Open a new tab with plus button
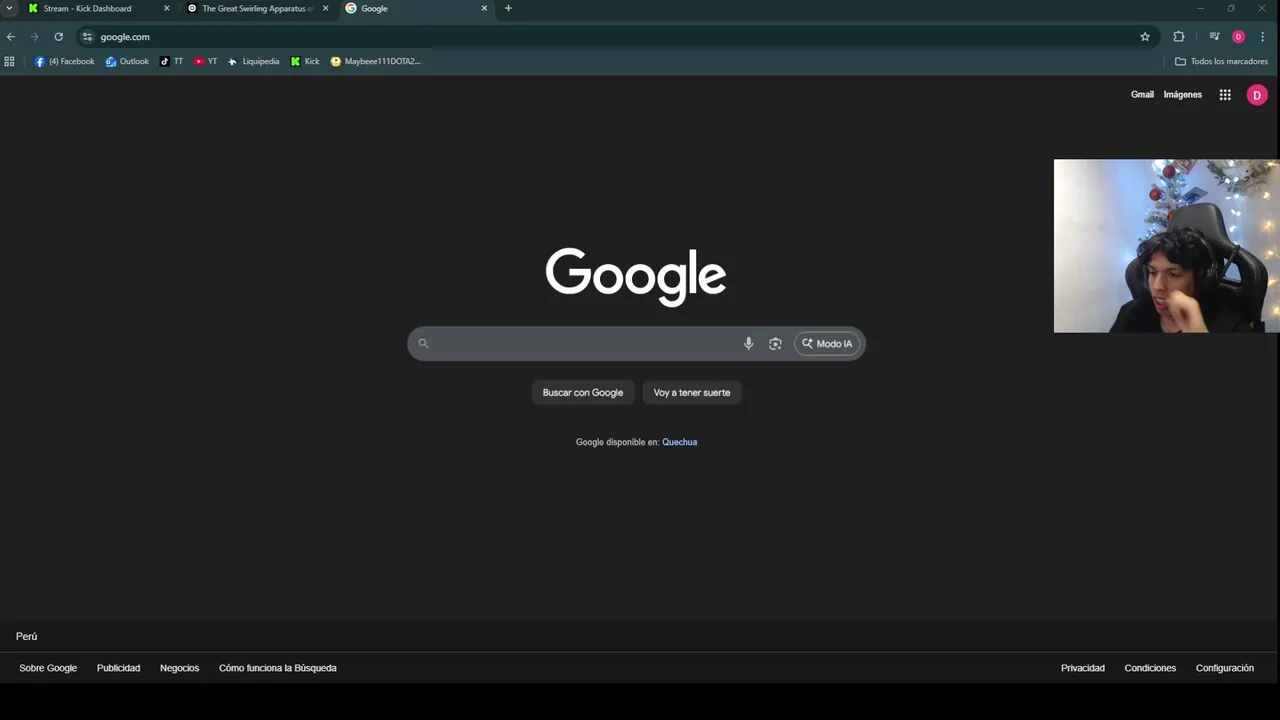 coord(508,8)
